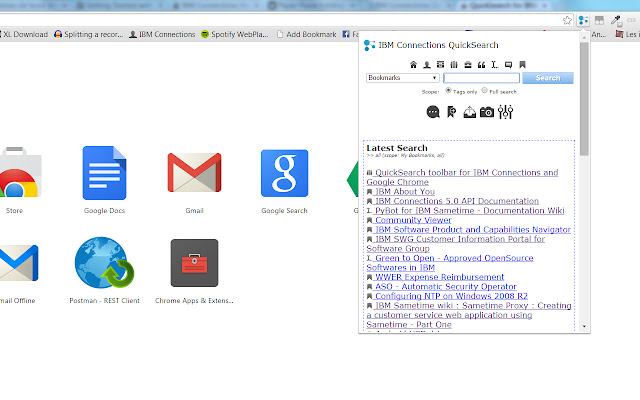Click the IBM Connections QuickSearch extension toolbar icon

[583, 20]
